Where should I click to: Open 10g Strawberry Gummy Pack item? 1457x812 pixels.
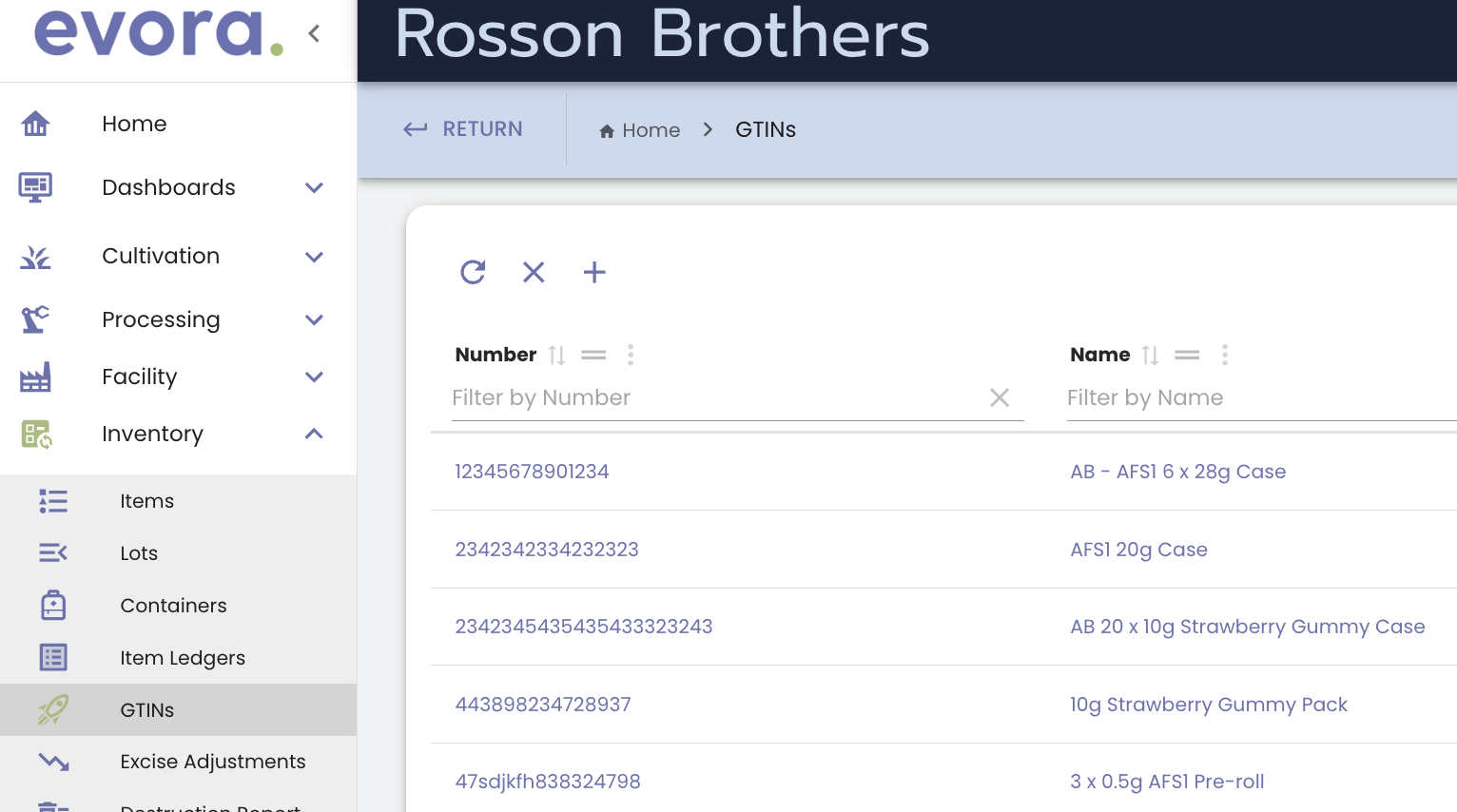pyautogui.click(x=1209, y=705)
